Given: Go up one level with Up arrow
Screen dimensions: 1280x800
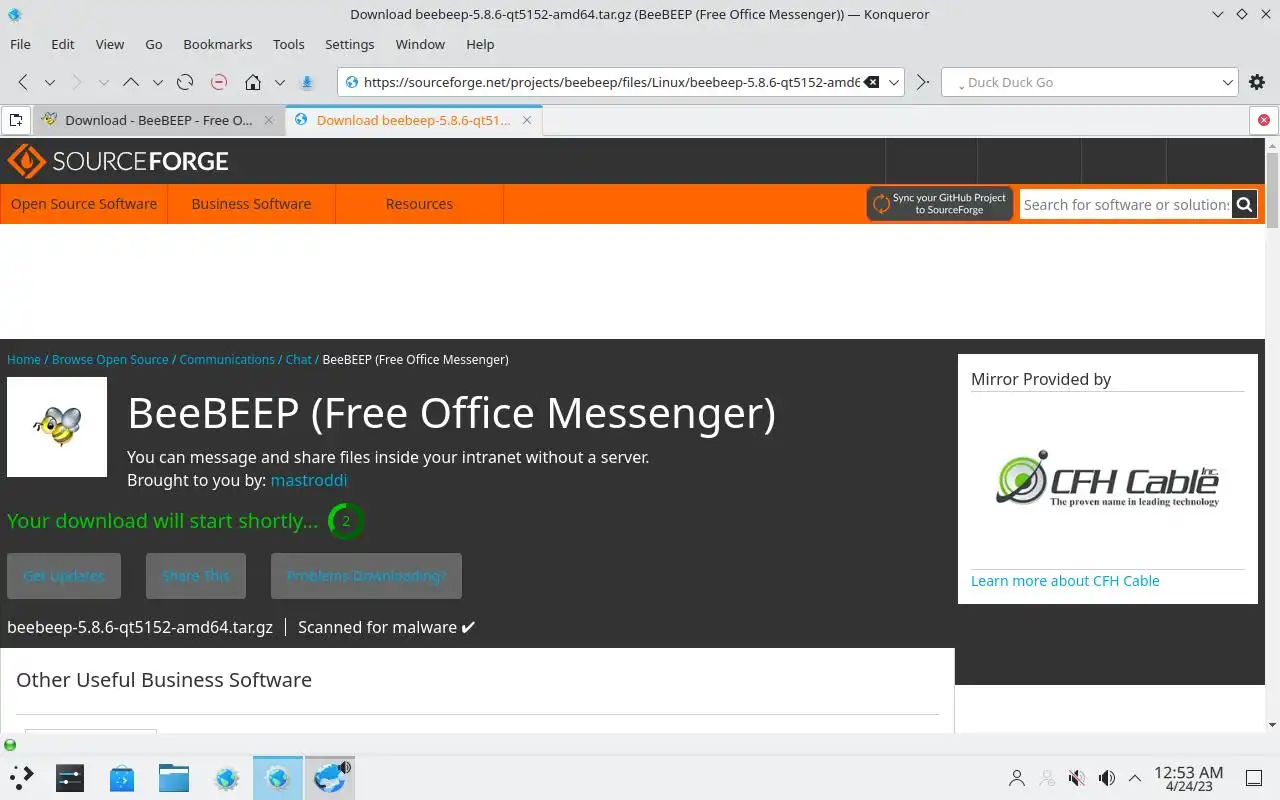Looking at the screenshot, I should tap(131, 82).
